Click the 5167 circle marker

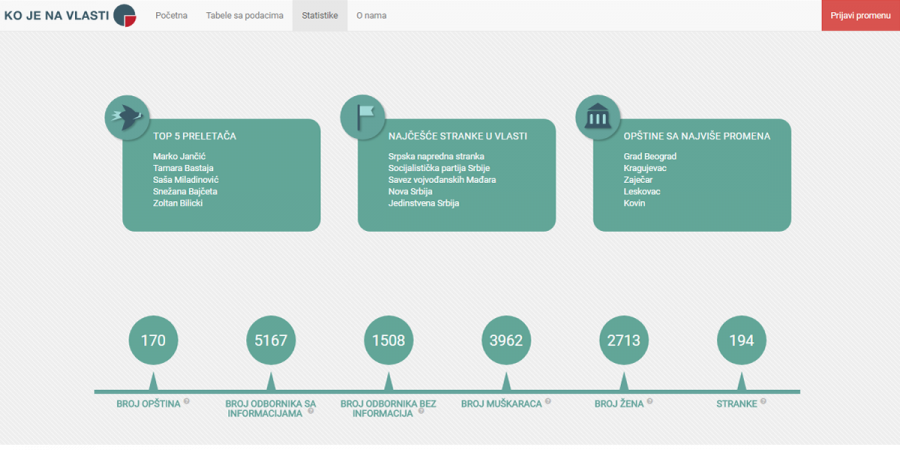tap(271, 340)
